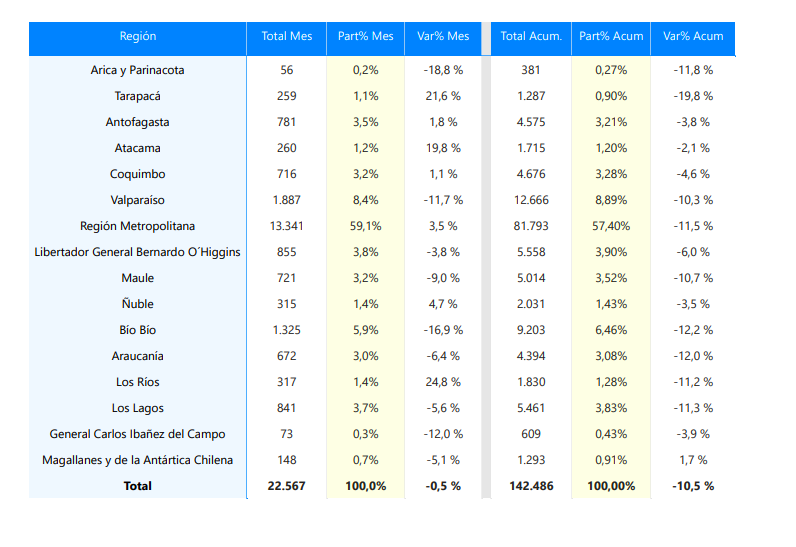The image size is (796, 547).
Task: Click the Total Acum. column header
Action: tap(531, 37)
